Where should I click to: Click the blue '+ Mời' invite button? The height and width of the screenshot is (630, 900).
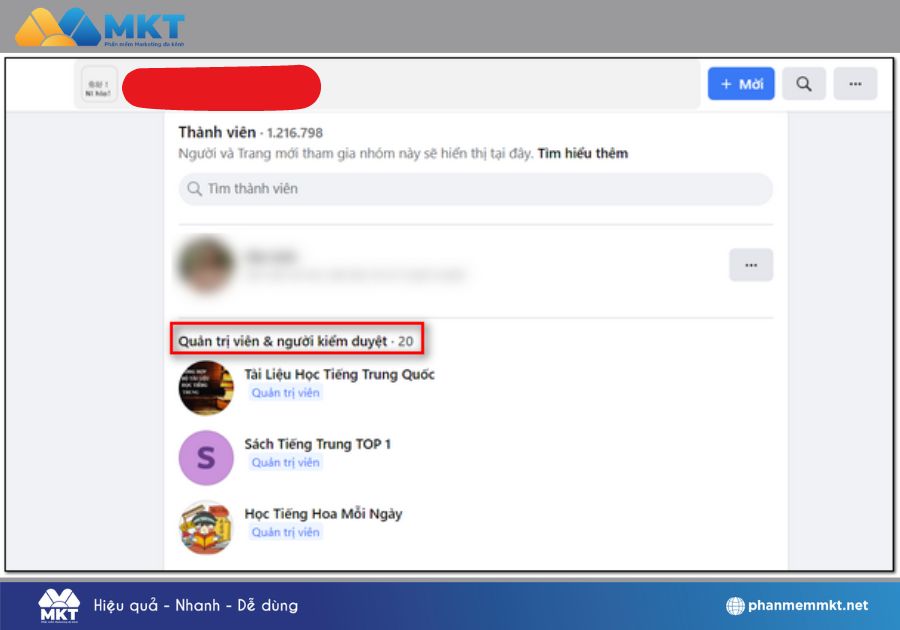[740, 84]
